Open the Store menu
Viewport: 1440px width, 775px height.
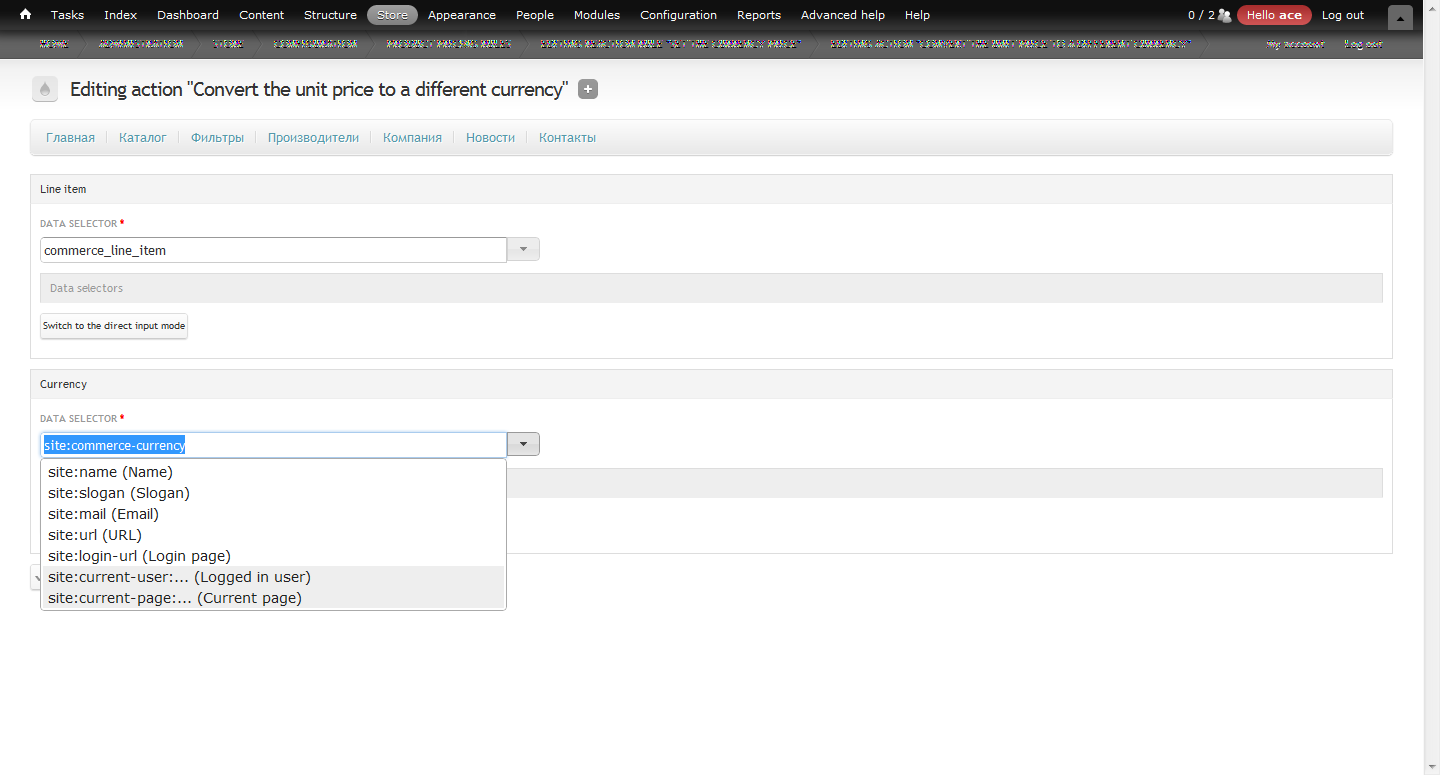click(x=392, y=14)
